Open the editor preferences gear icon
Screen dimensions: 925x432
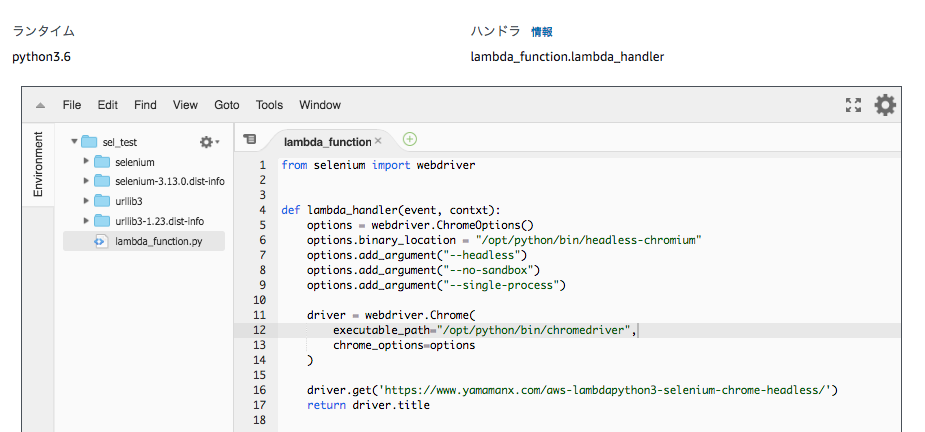coord(885,105)
